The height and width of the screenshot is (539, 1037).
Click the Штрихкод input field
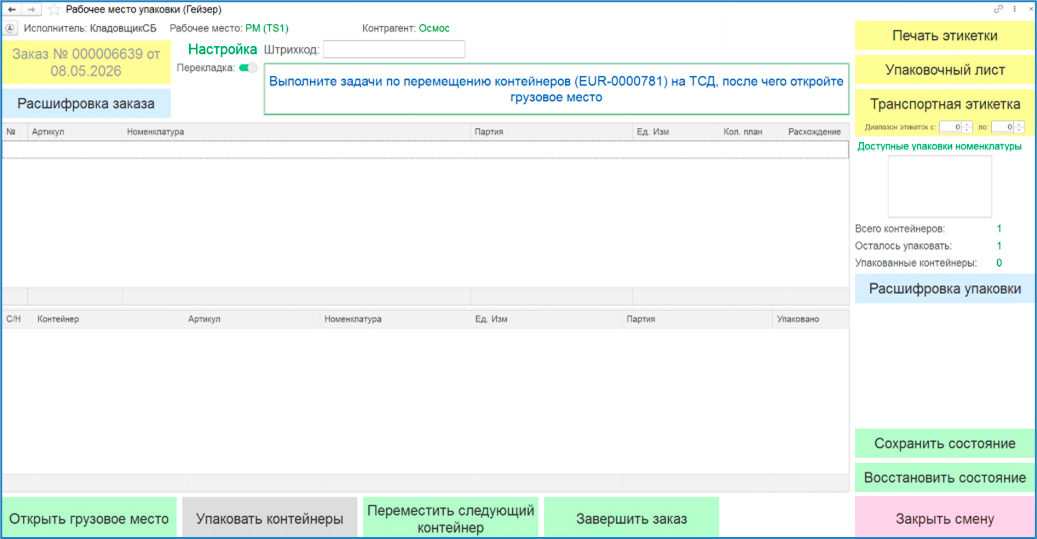[x=394, y=50]
